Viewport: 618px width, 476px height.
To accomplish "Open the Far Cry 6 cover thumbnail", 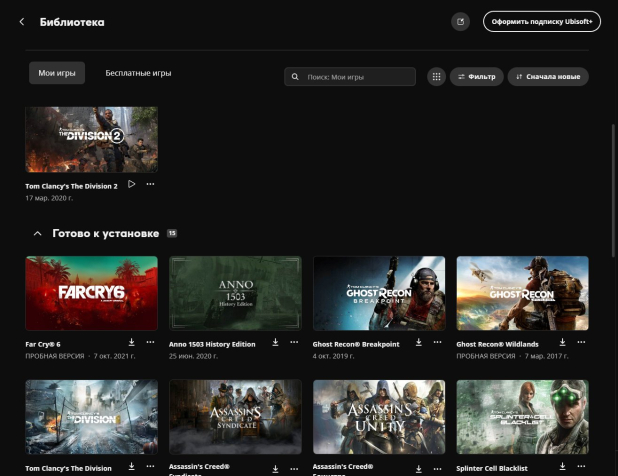I will pyautogui.click(x=91, y=293).
